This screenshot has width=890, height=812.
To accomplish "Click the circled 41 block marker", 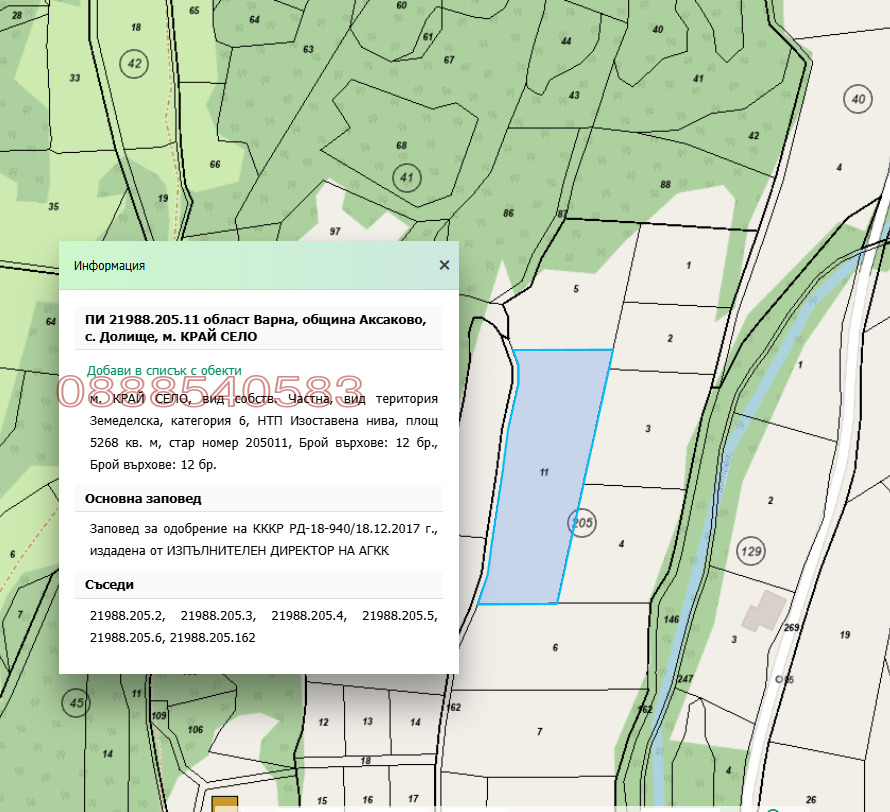I will click(406, 179).
